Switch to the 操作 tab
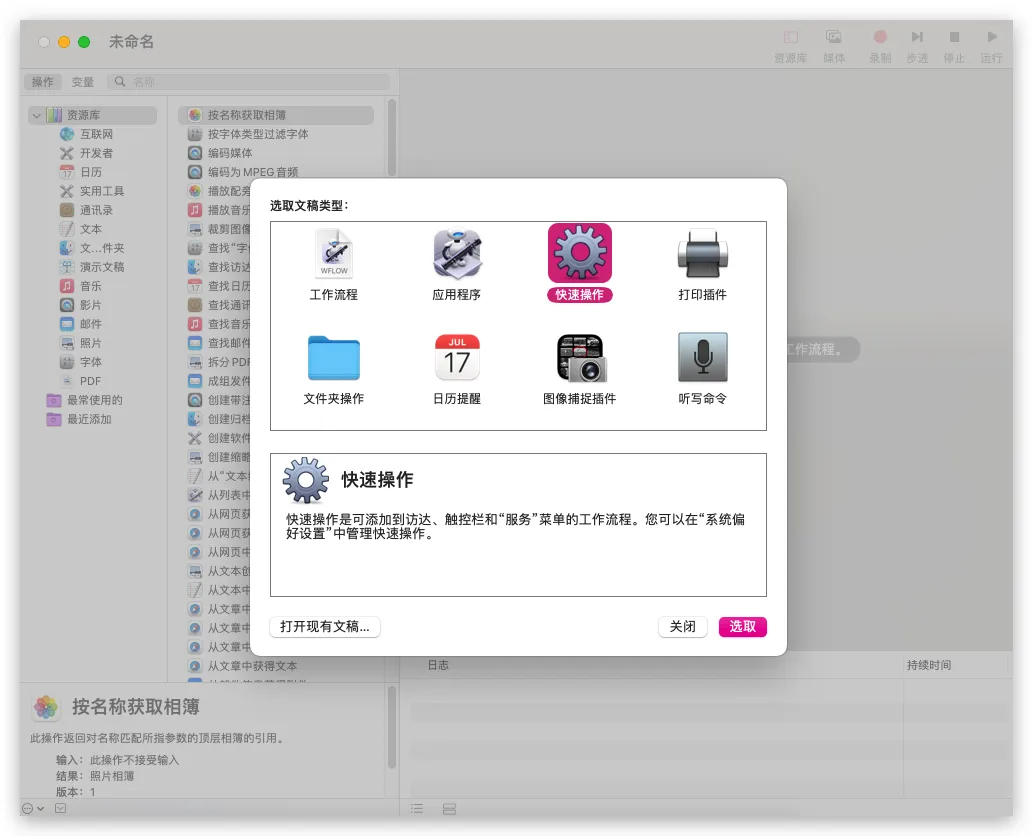This screenshot has height=836, width=1033. [43, 82]
